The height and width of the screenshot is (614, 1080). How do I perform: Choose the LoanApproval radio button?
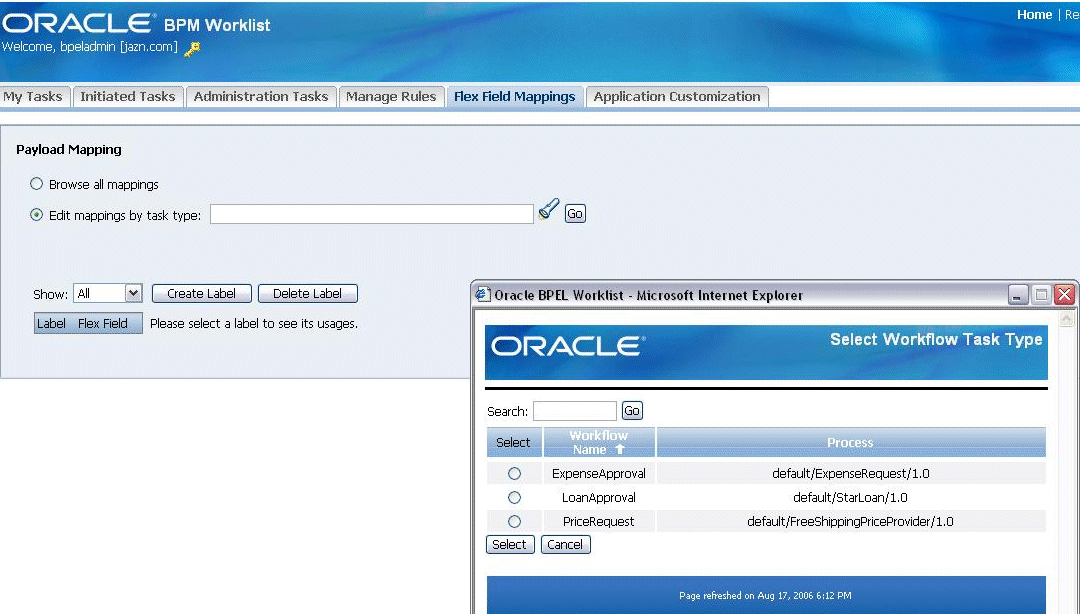click(515, 498)
